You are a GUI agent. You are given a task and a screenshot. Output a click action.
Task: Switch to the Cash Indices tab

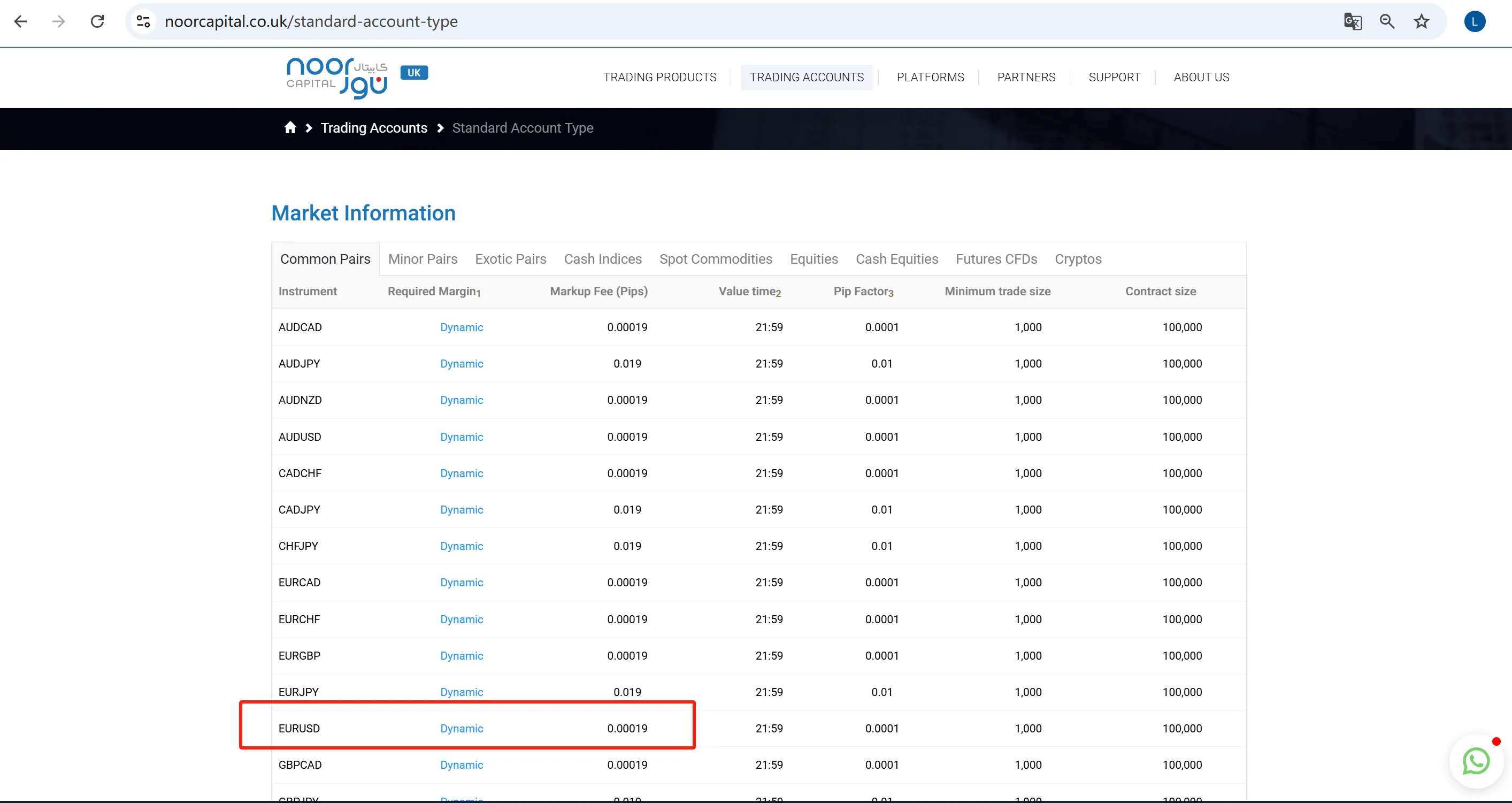[602, 259]
